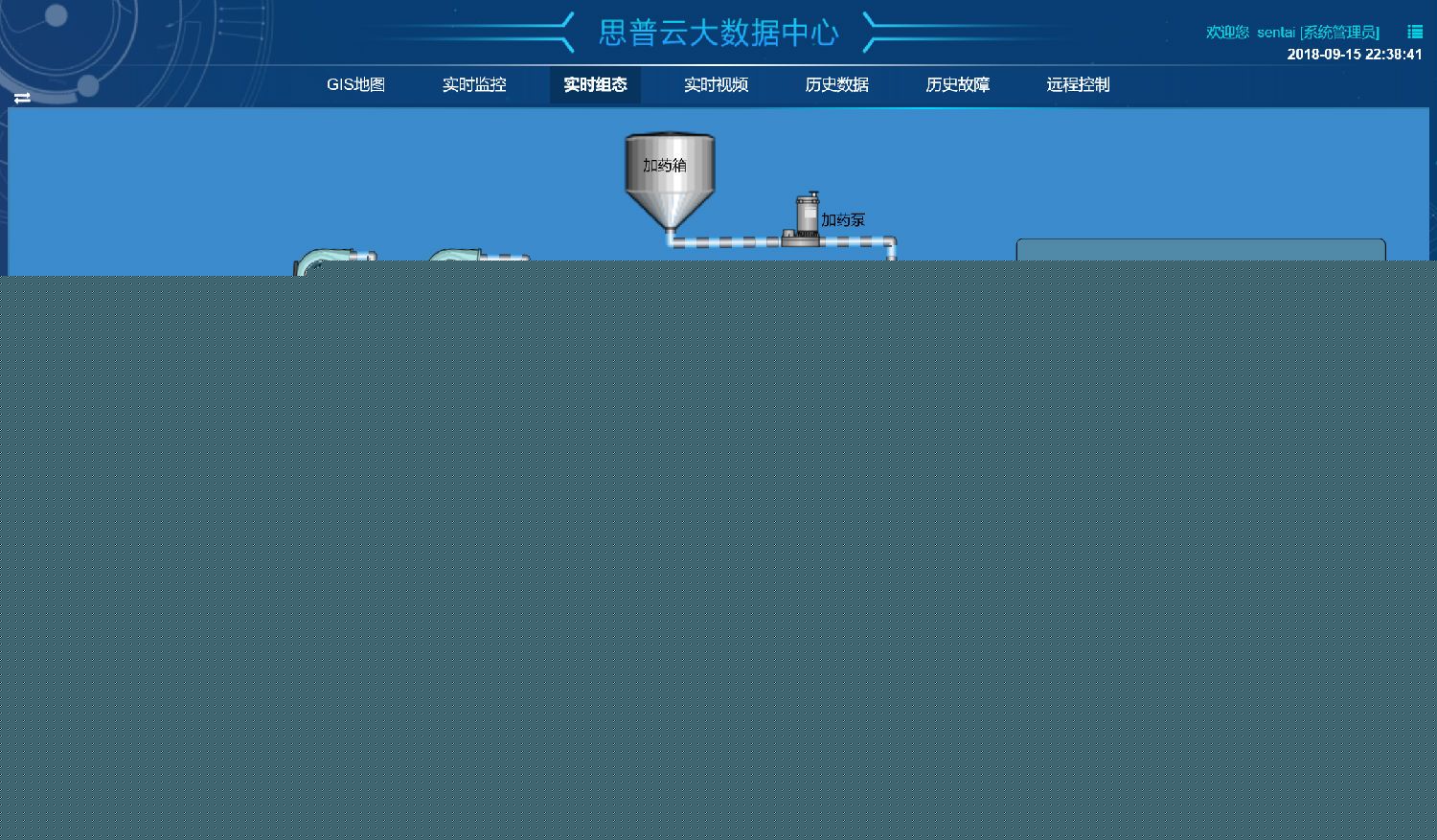Click the sentai [系统管理员] account link

[1320, 31]
